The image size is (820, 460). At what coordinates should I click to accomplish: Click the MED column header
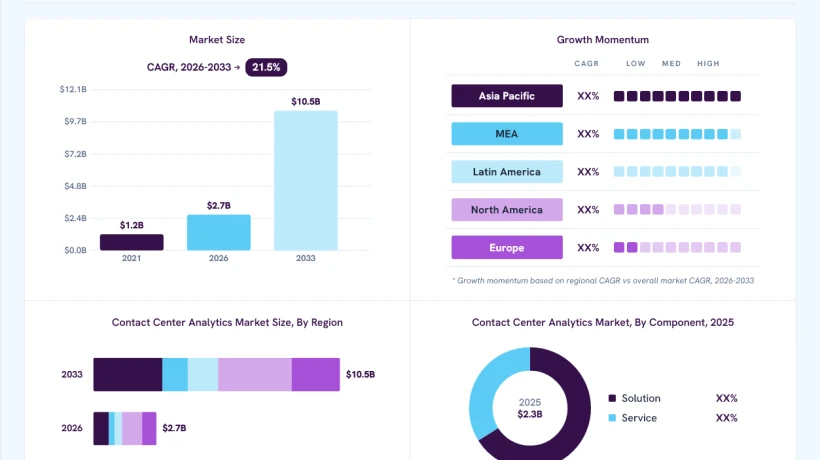[671, 63]
